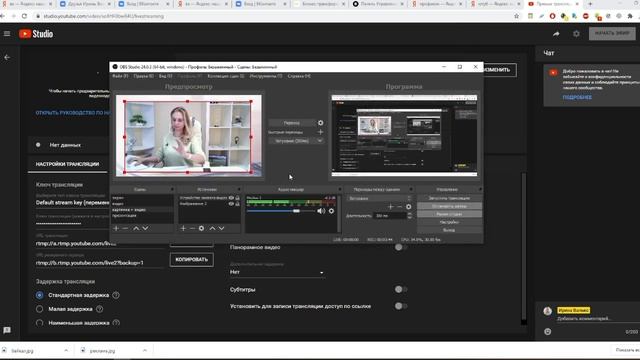Lock the Изображение 2 source
The width and height of the screenshot is (640, 360).
(x=238, y=204)
